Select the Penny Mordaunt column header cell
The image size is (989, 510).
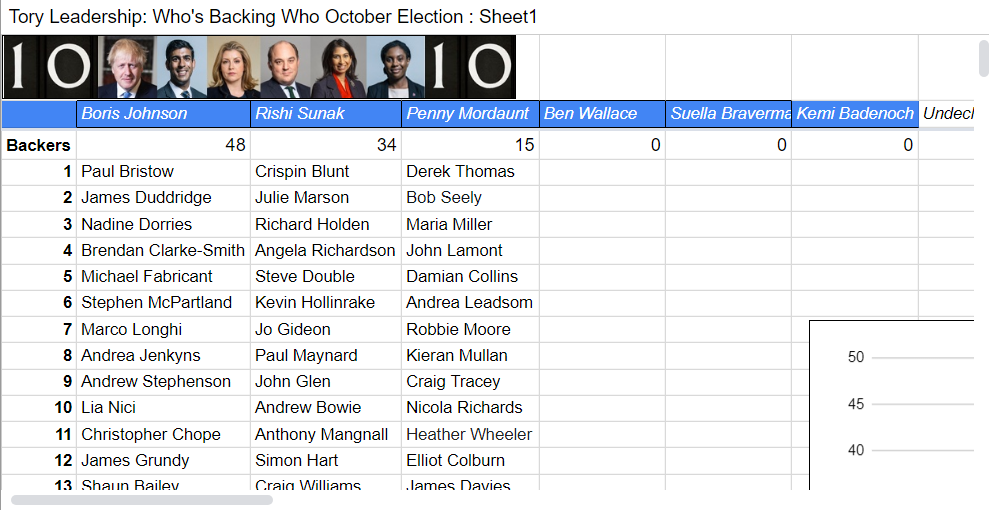coord(470,114)
